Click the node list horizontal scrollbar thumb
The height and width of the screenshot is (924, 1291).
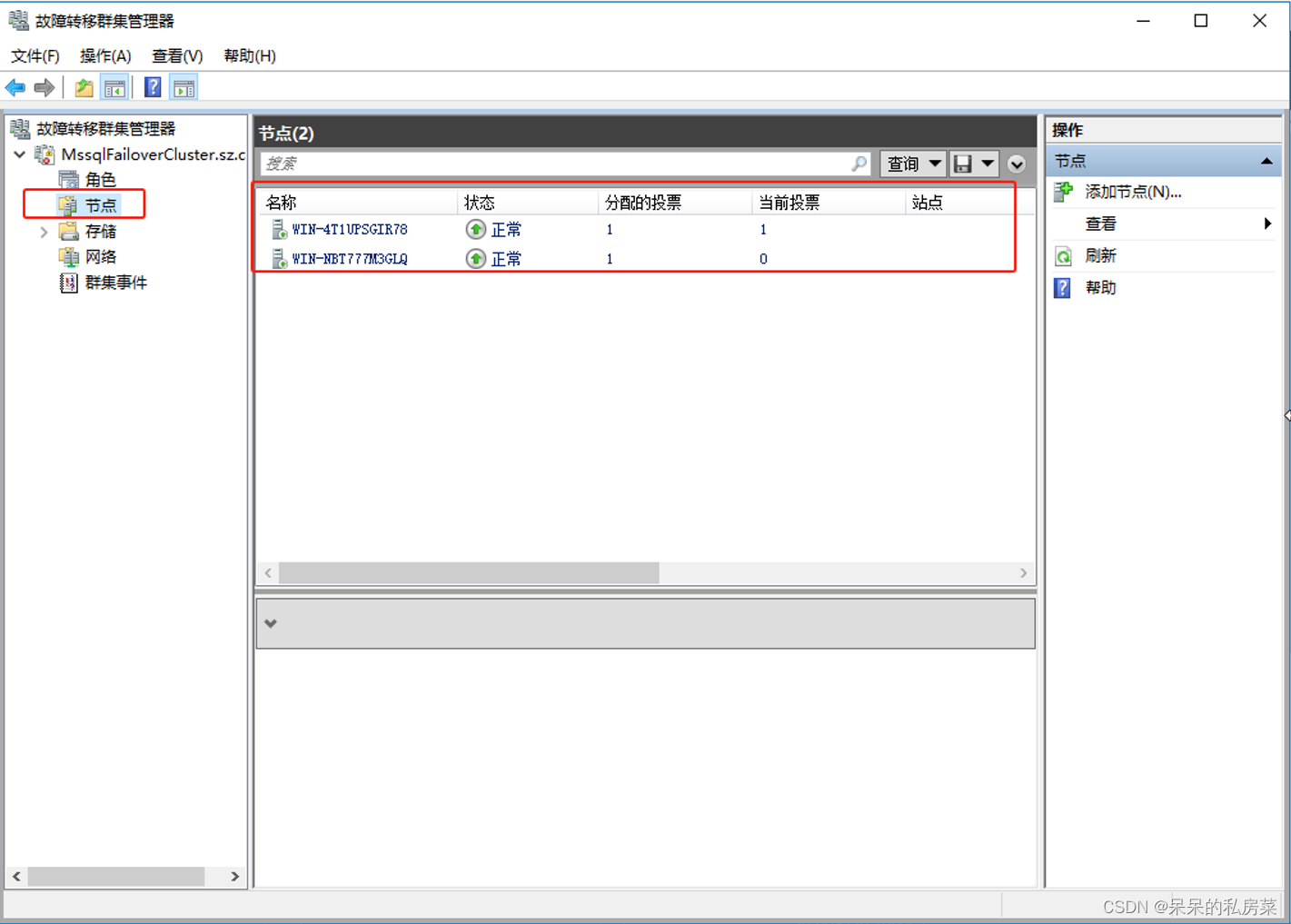[469, 573]
